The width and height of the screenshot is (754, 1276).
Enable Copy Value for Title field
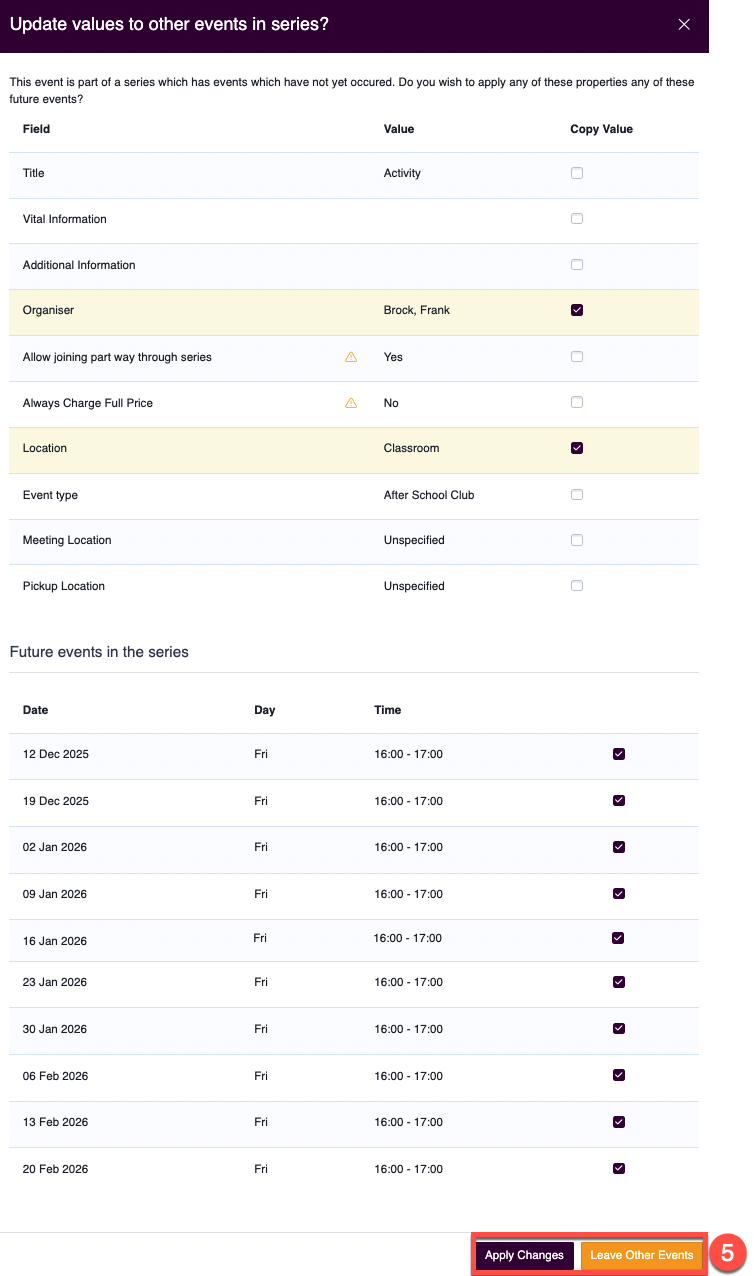pos(577,173)
